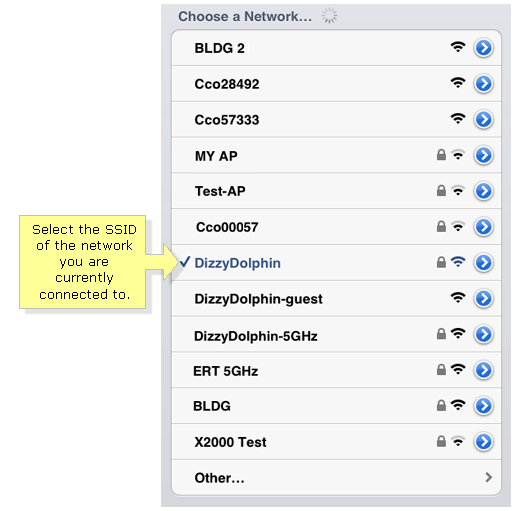Select the DizzyDolphin-guest network

click(x=336, y=299)
